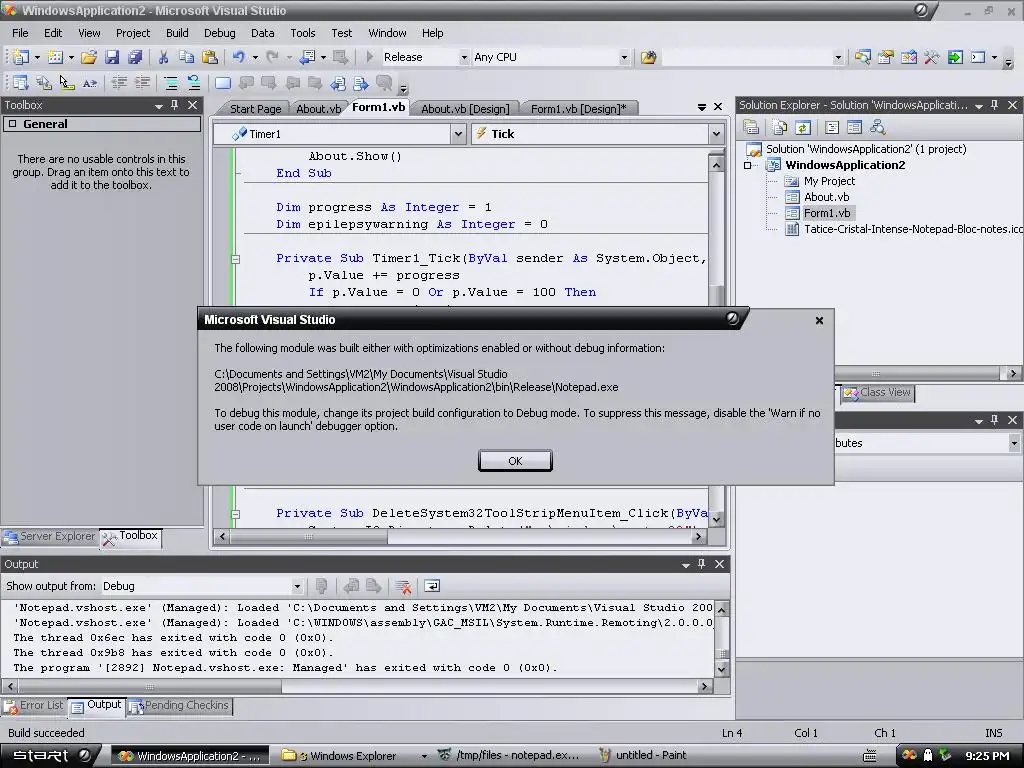Click the Start Debugging play icon
Viewport: 1024px width, 768px height.
click(369, 57)
